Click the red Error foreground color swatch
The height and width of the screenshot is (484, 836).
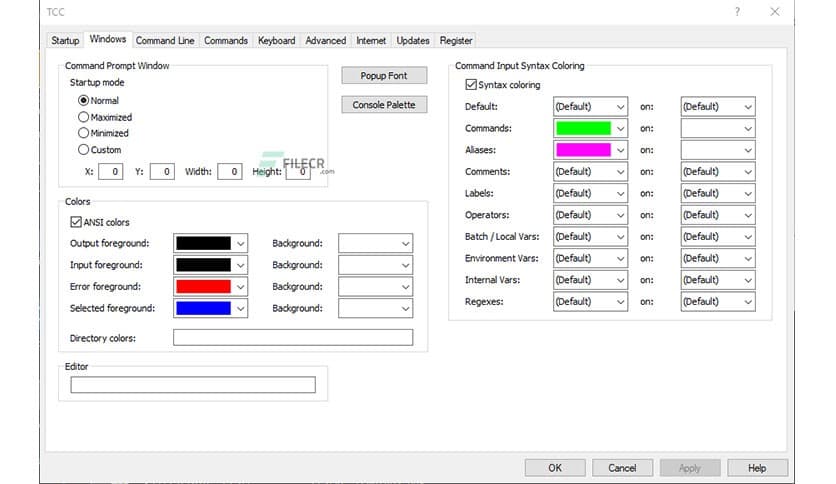pos(203,287)
